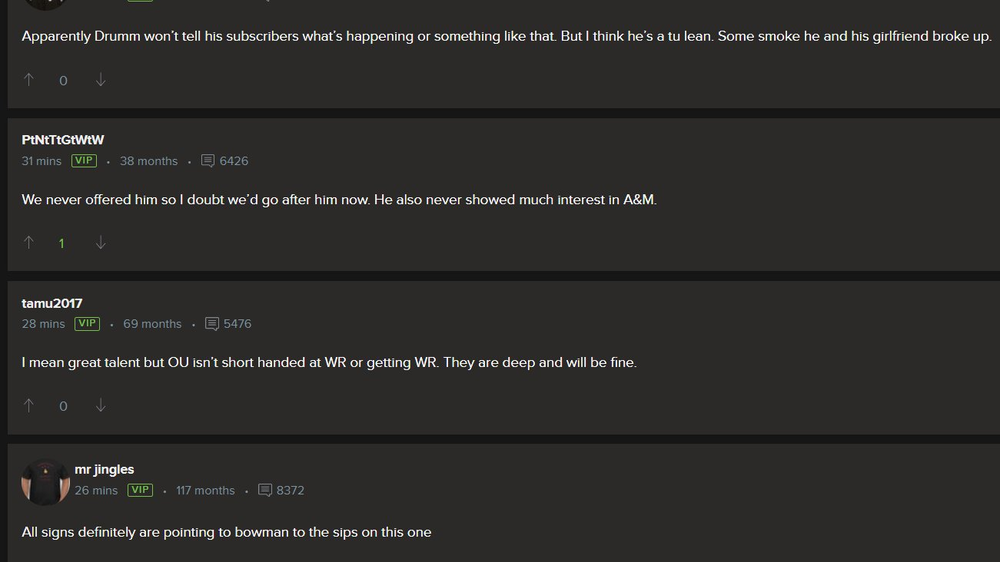Click mr jingles' avatar picture
Screen dimensions: 1000x562
45,481
